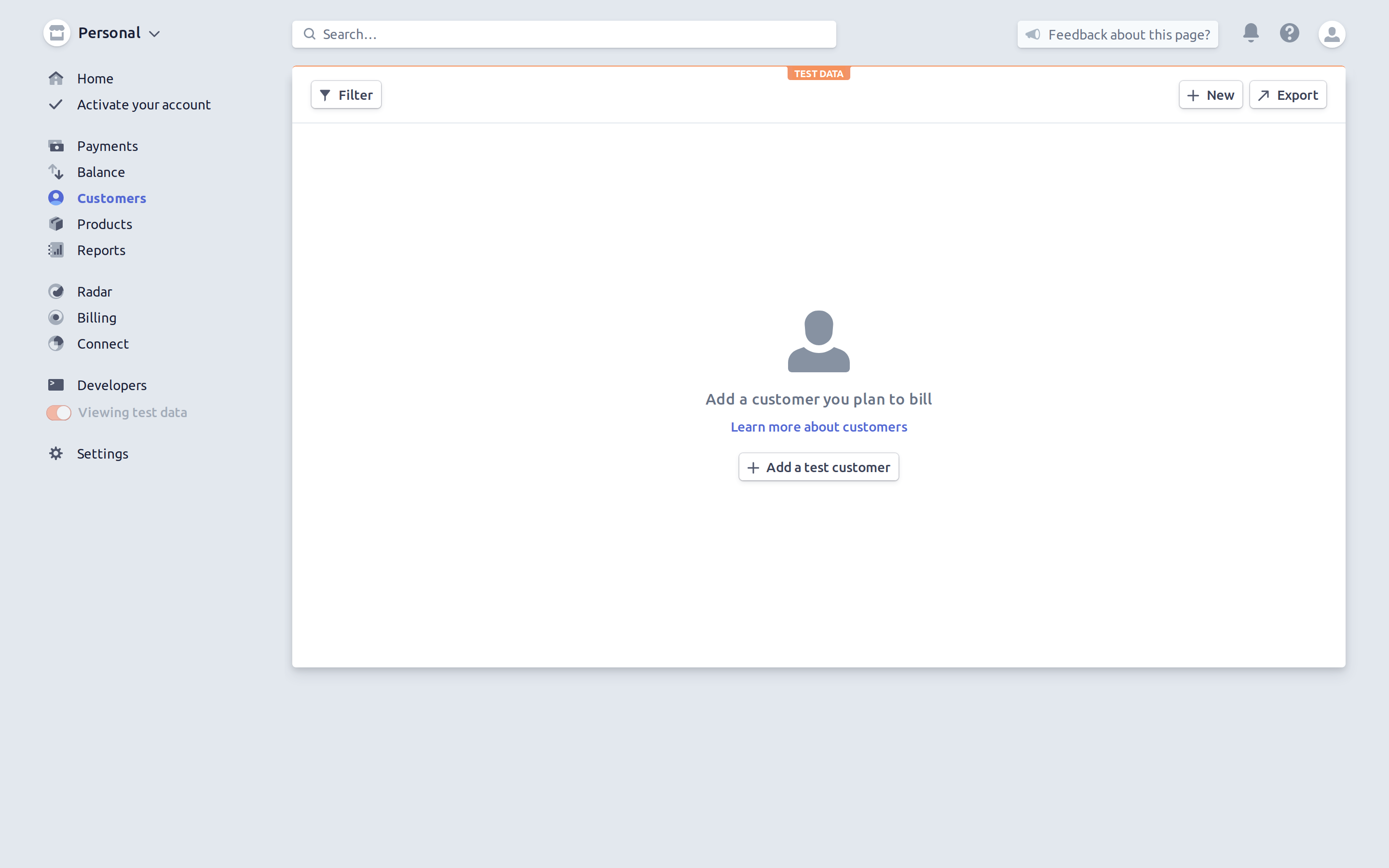Open the Connect section expander
The image size is (1389, 868).
coord(103,344)
